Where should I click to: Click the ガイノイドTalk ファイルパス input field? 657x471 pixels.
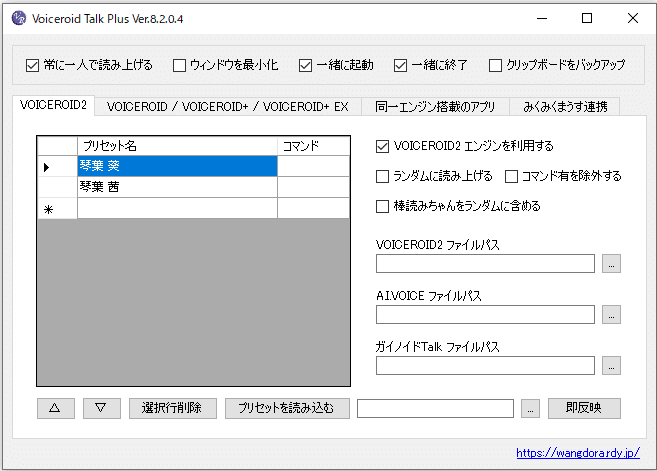click(x=485, y=366)
